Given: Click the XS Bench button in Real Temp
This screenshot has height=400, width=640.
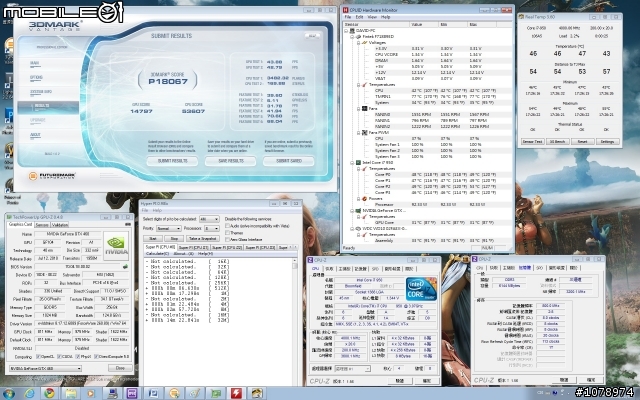Looking at the screenshot, I should click(x=558, y=142).
